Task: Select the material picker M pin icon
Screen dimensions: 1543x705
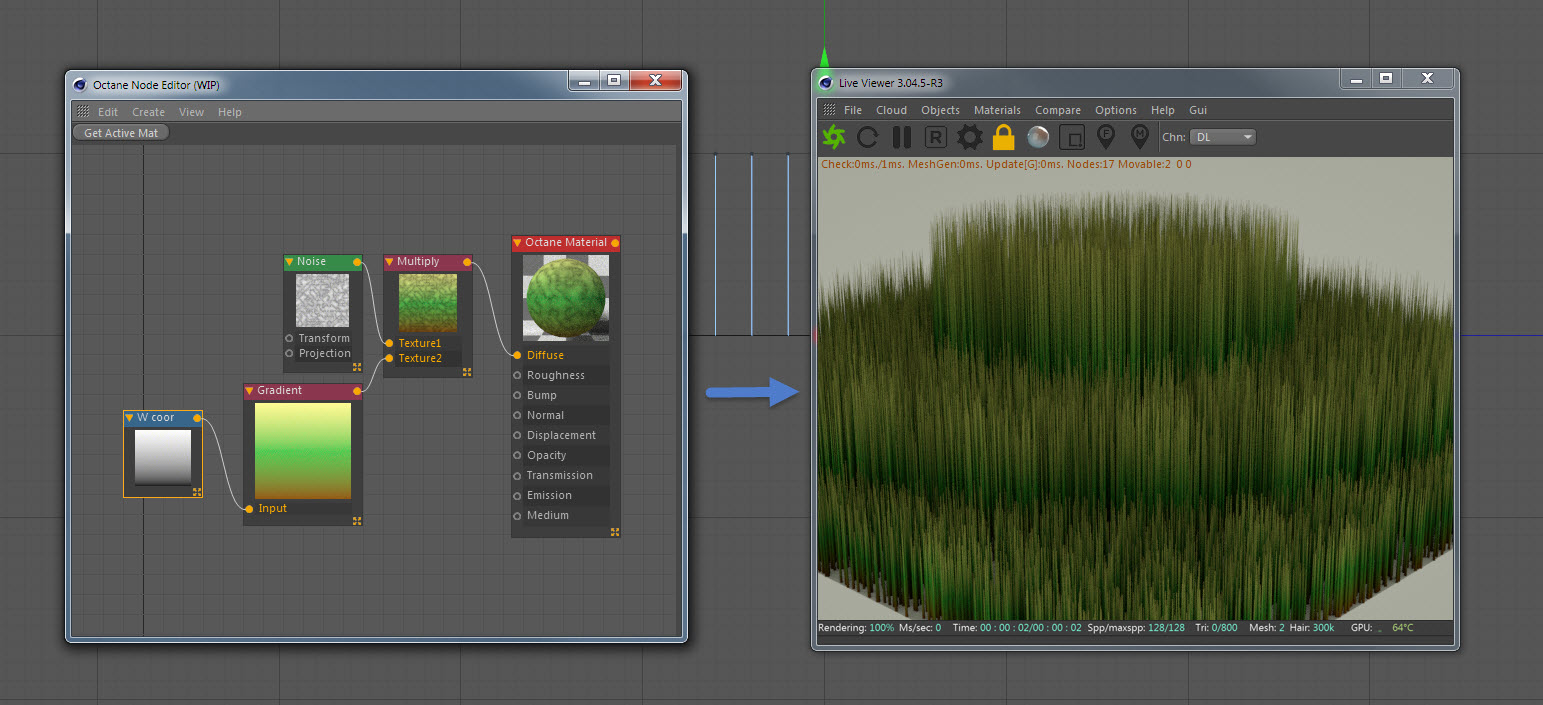Action: point(1139,136)
